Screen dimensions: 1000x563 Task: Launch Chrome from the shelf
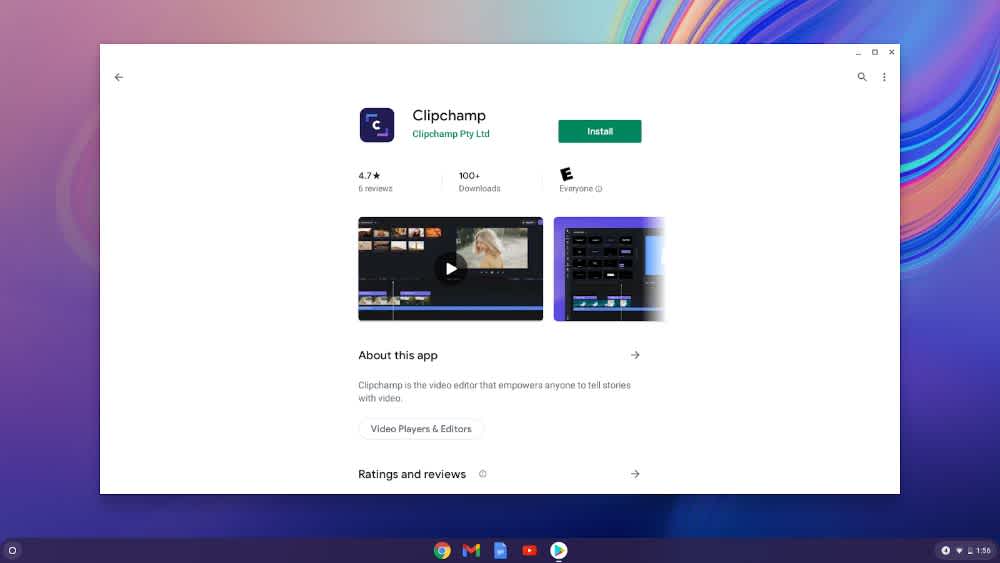click(x=442, y=550)
